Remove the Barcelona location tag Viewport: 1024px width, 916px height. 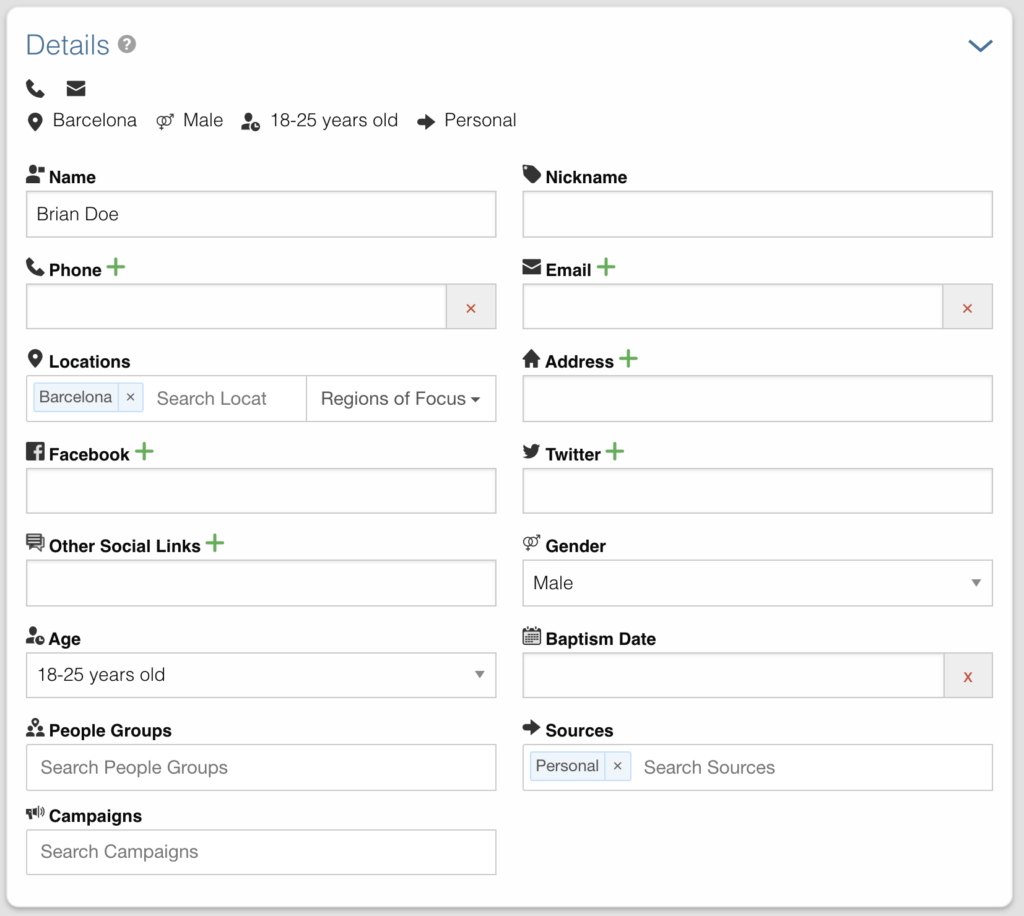tap(131, 397)
